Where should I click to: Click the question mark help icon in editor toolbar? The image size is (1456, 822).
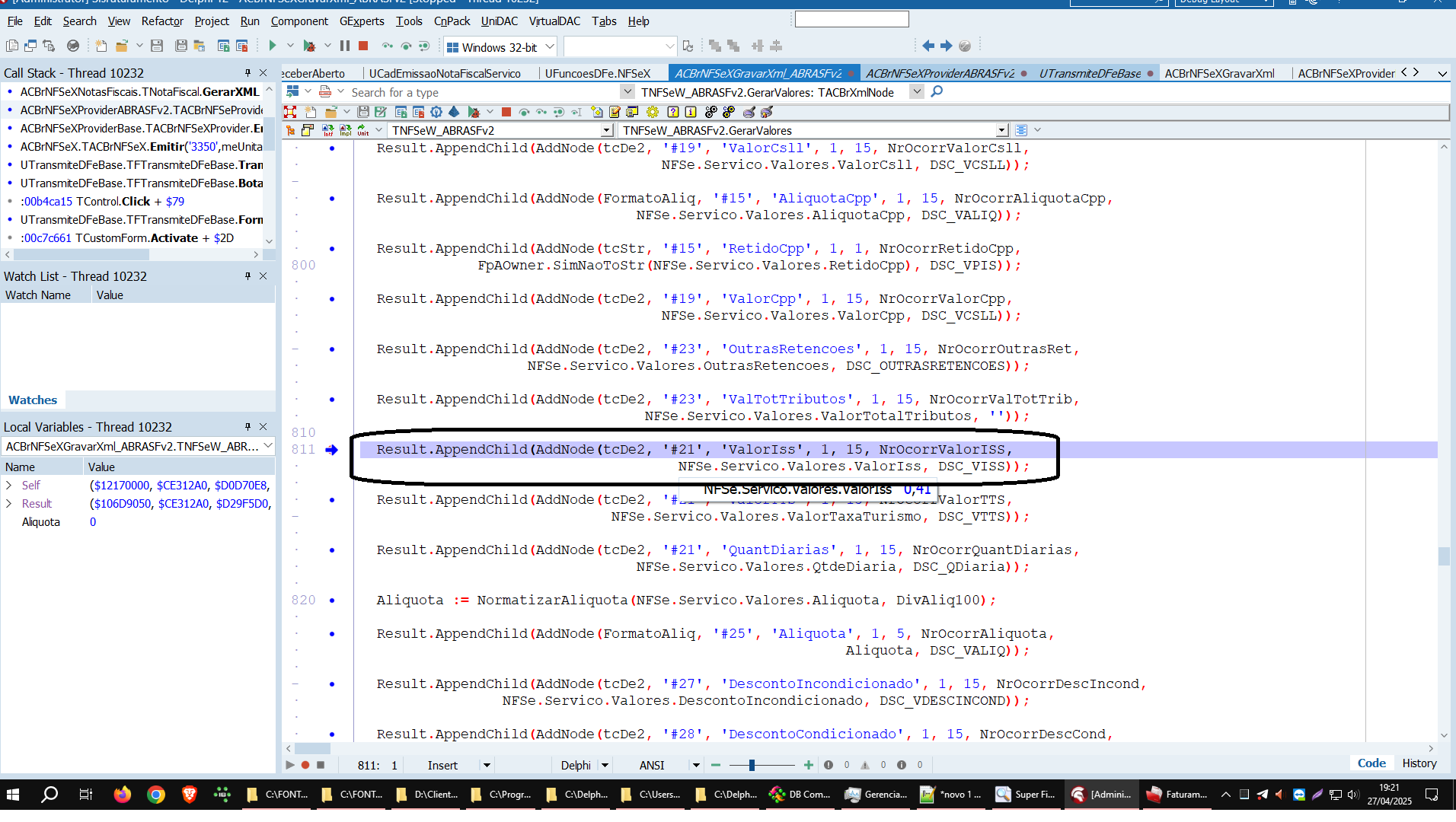click(x=672, y=112)
